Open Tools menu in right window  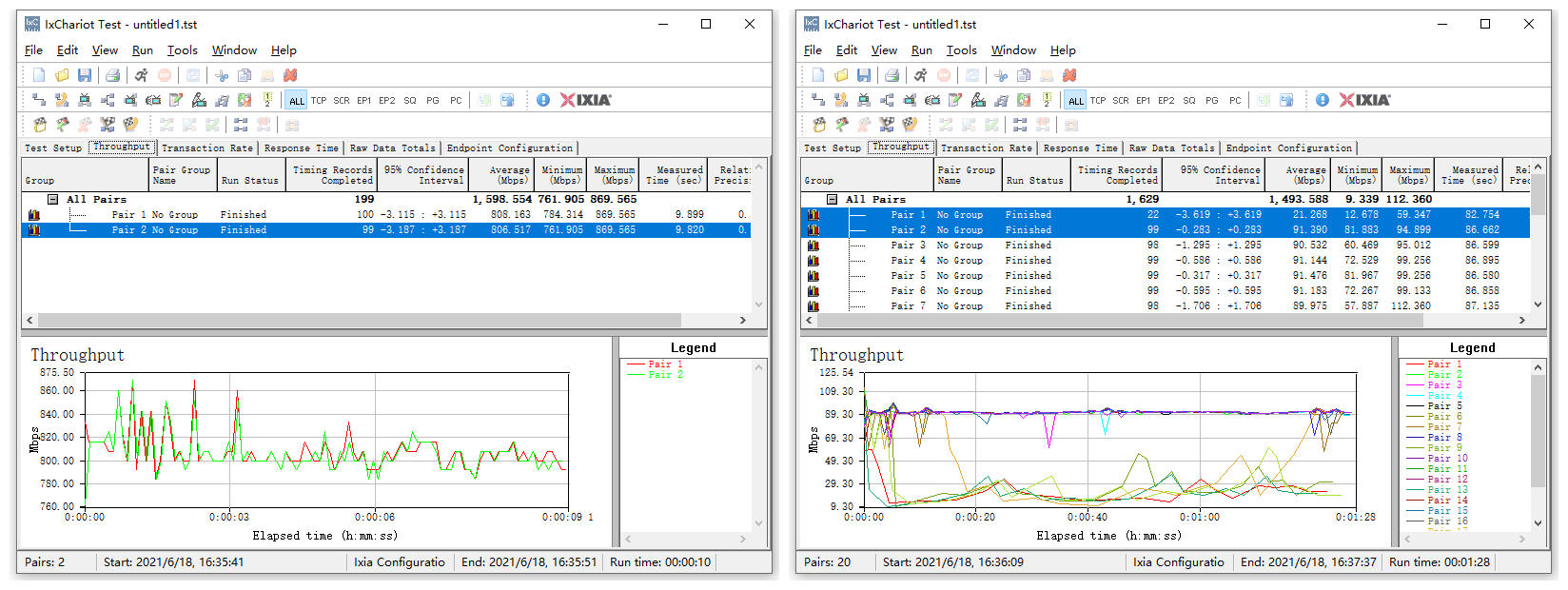click(961, 50)
